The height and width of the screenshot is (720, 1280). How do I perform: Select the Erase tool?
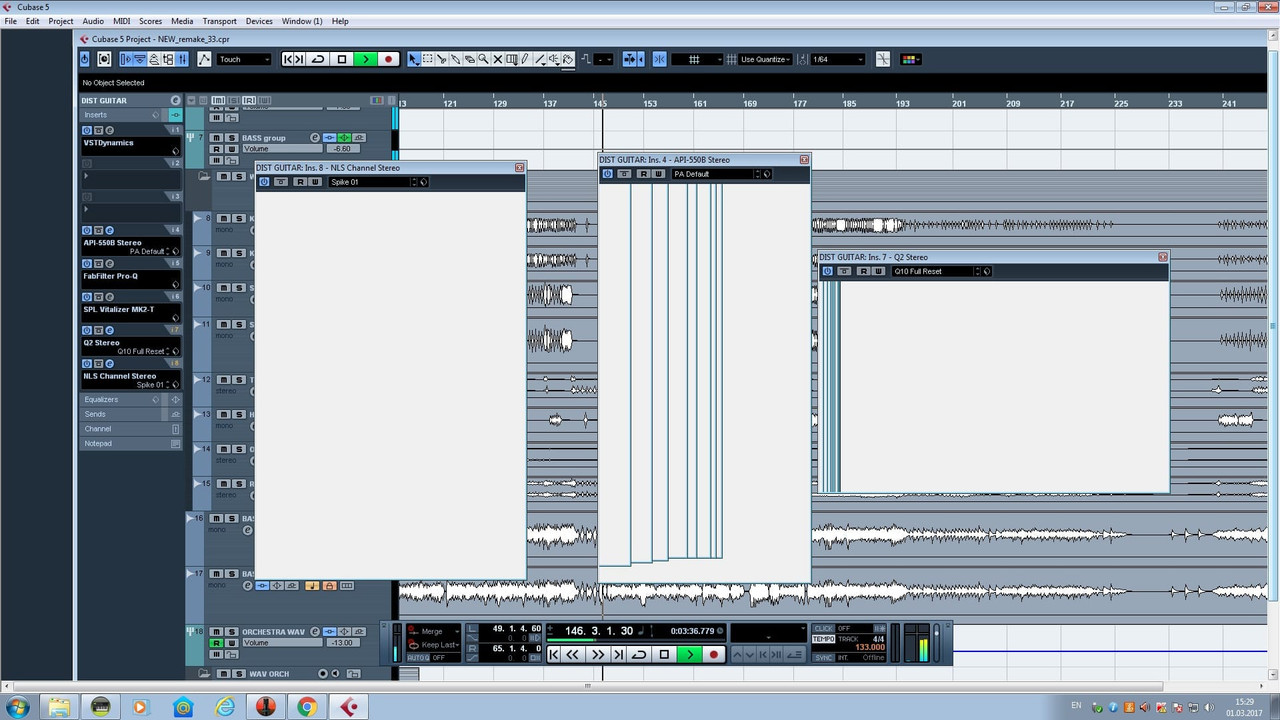click(469, 59)
